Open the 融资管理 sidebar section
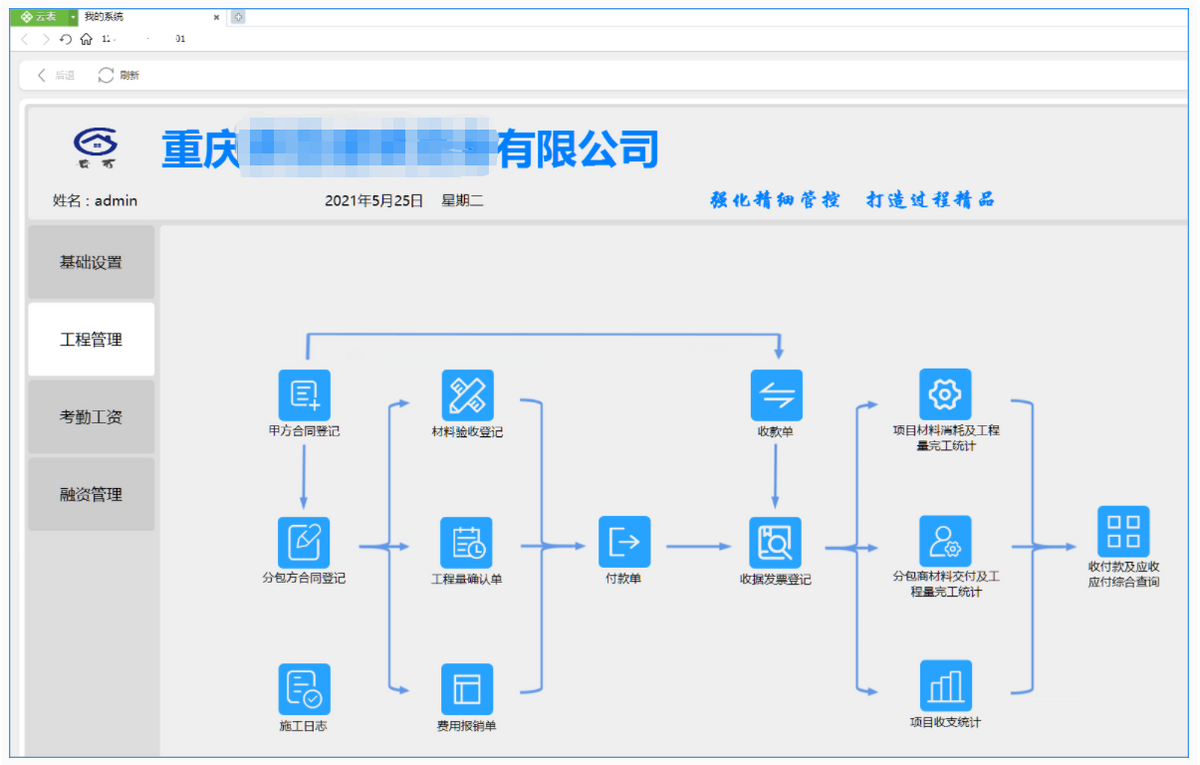Screen dimensions: 1200x765 click(91, 493)
